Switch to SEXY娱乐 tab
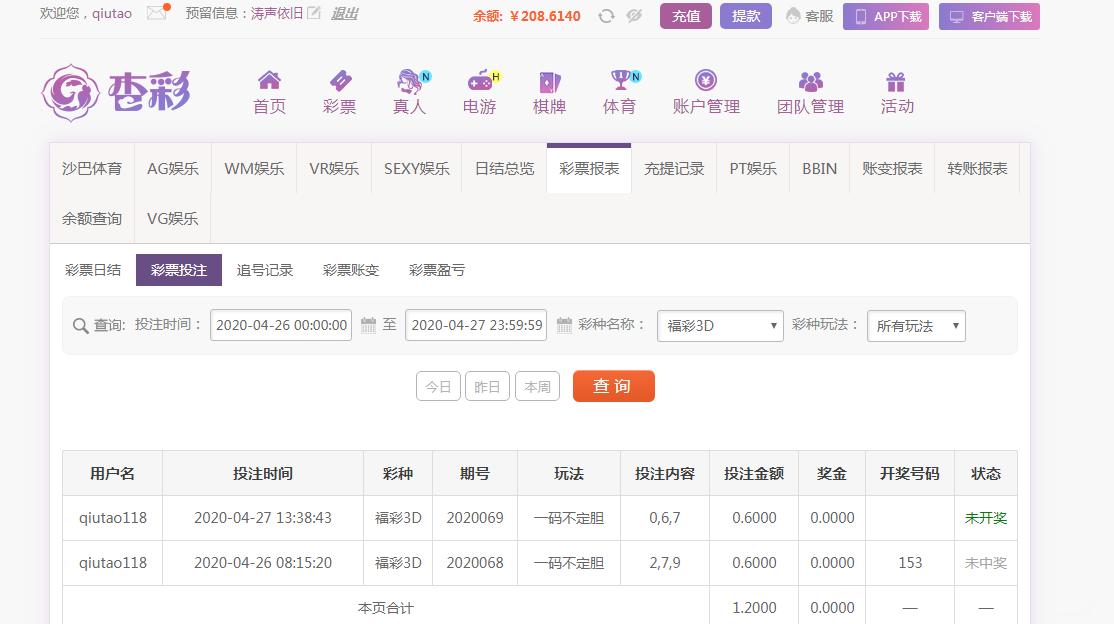 tap(416, 168)
